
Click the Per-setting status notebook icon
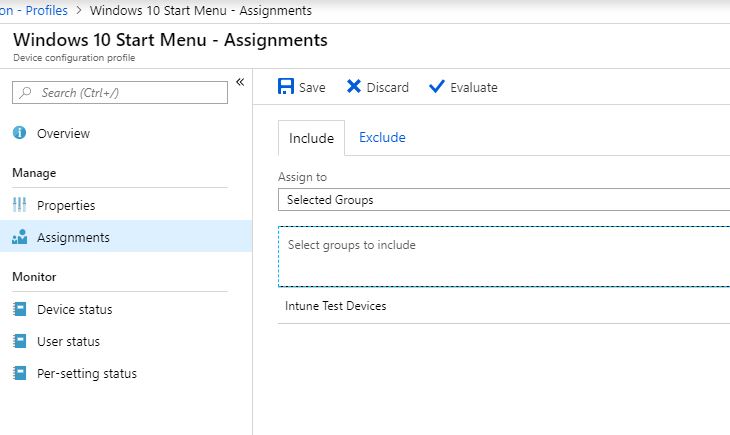click(x=19, y=373)
